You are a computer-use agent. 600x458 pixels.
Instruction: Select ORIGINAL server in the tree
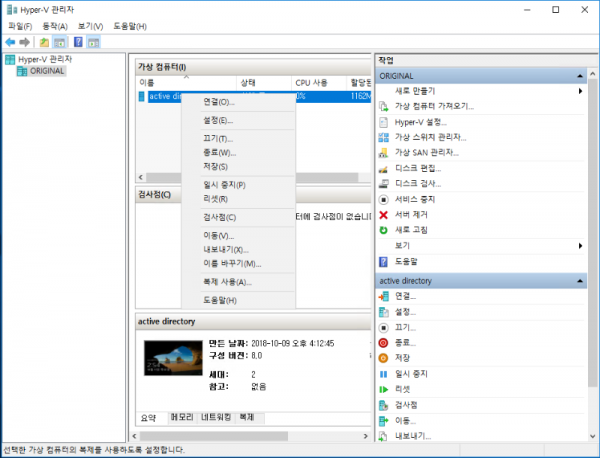(41, 71)
